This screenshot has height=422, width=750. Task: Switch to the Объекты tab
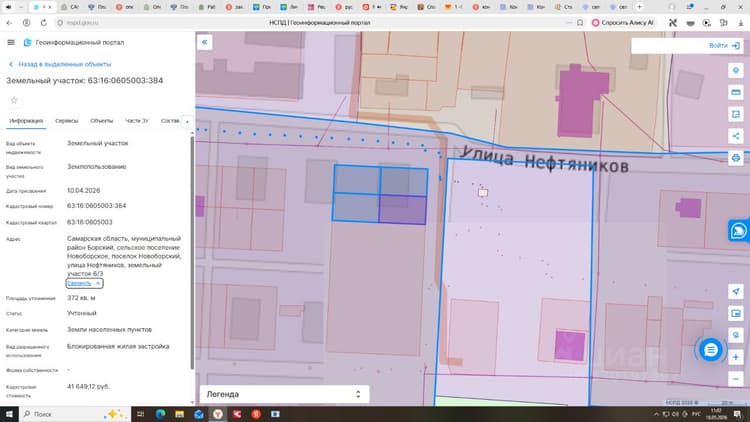[x=101, y=121]
